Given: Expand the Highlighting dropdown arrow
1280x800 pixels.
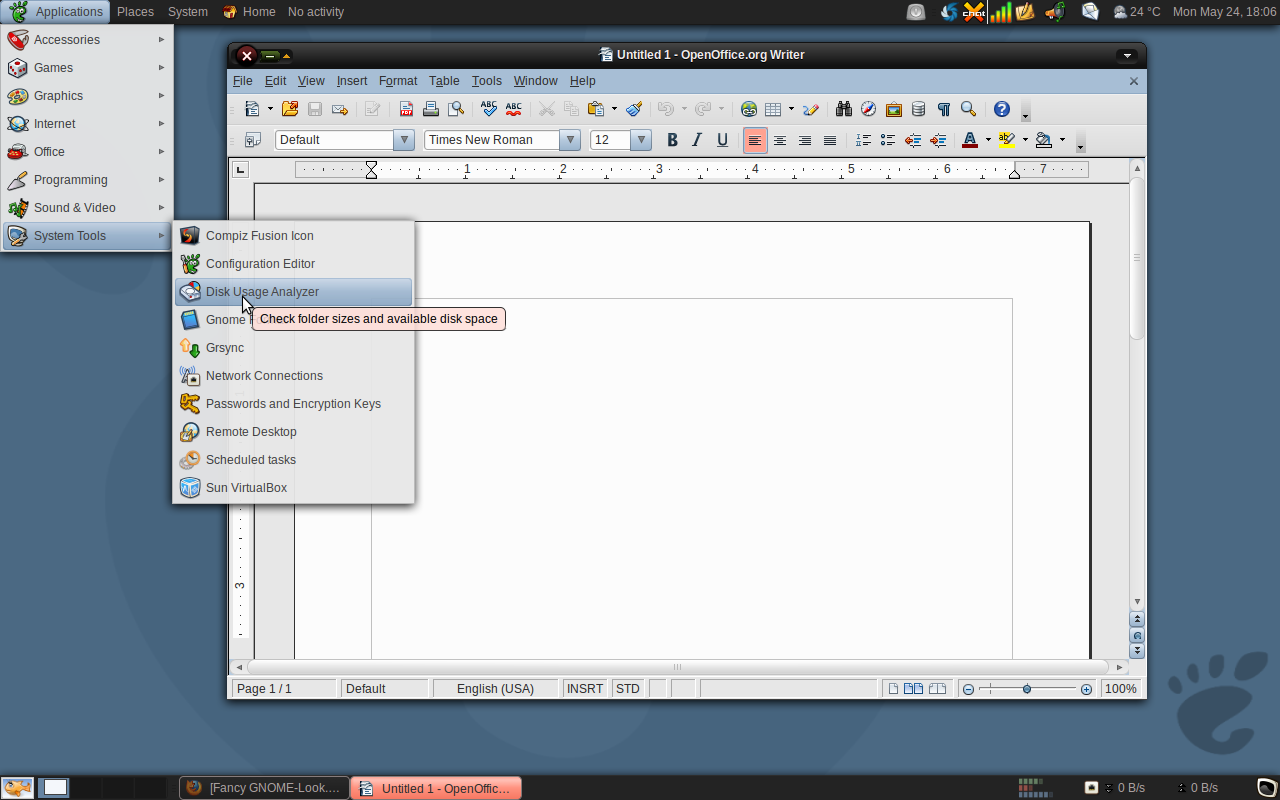Looking at the screenshot, I should tap(1025, 140).
